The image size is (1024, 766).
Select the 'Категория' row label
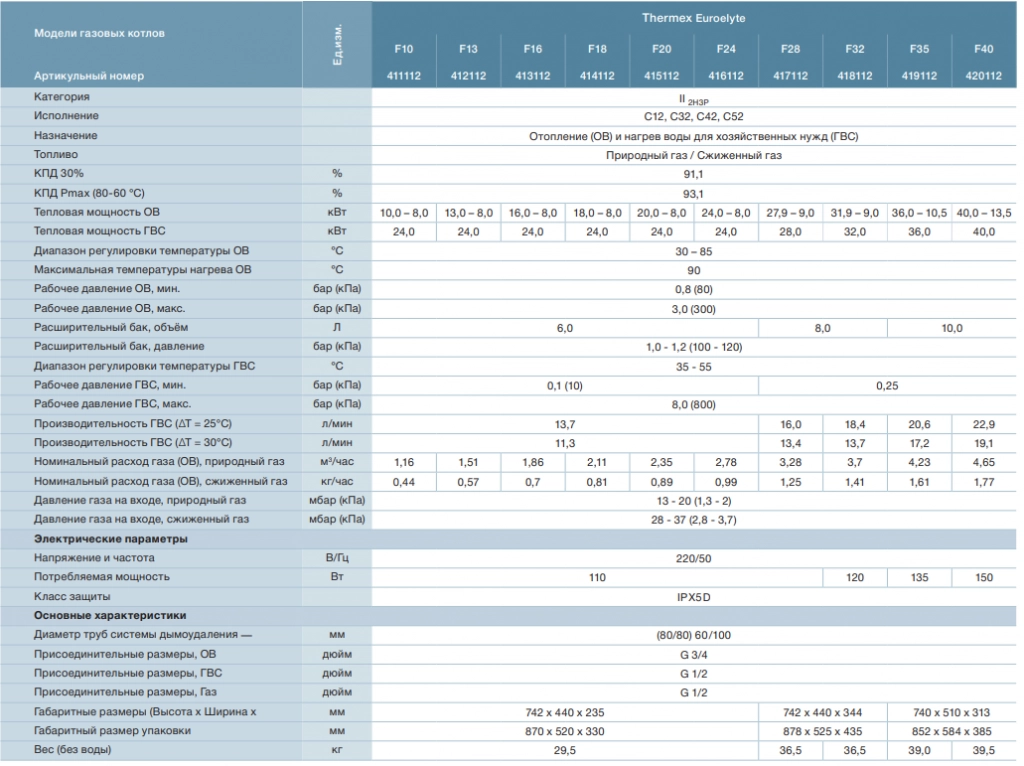tap(62, 97)
